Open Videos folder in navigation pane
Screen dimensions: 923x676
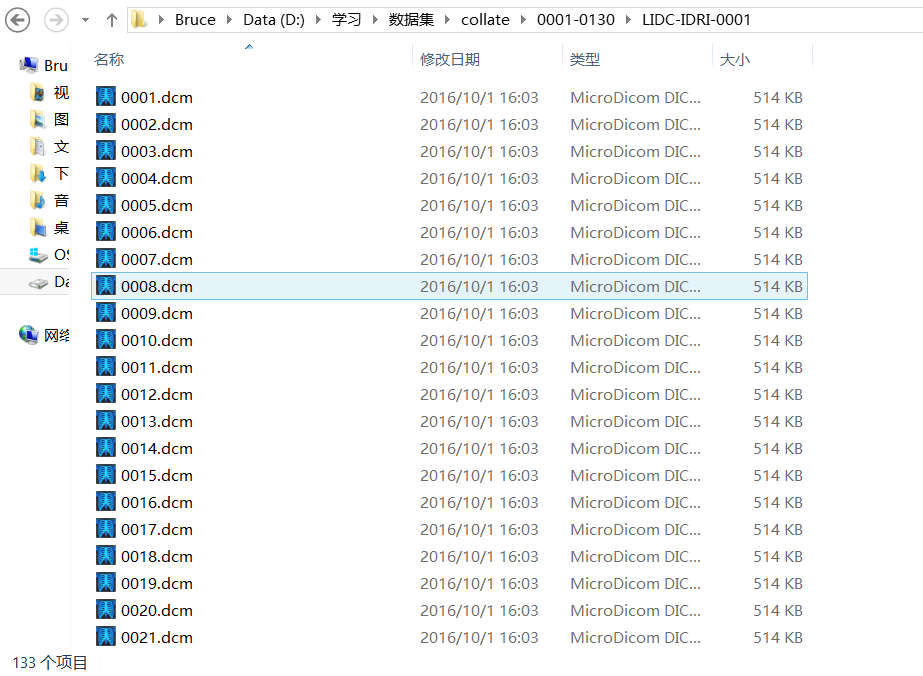[49, 92]
